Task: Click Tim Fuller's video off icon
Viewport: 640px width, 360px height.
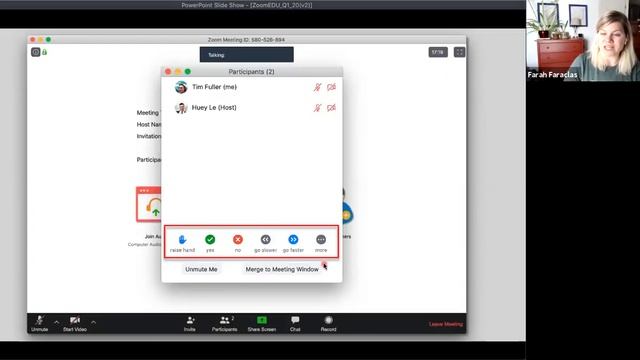Action: tap(331, 87)
